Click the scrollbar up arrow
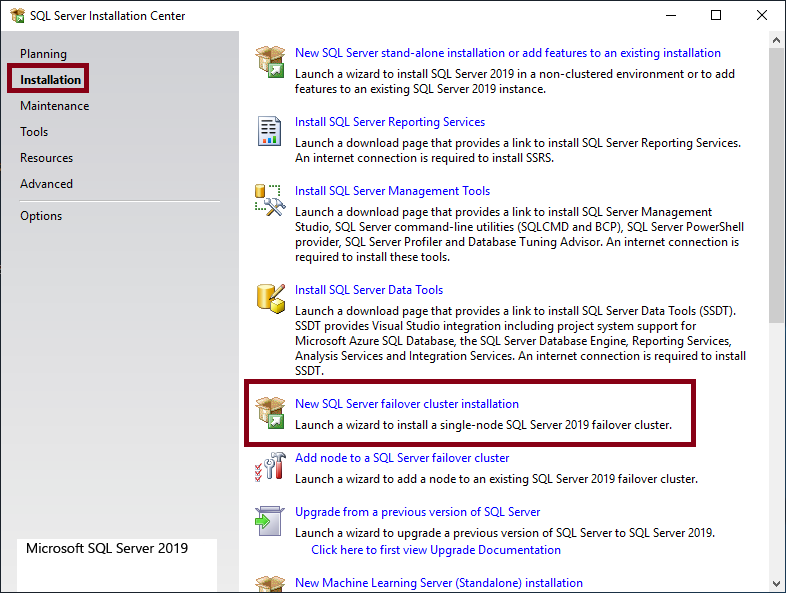The height and width of the screenshot is (593, 786). pos(776,40)
